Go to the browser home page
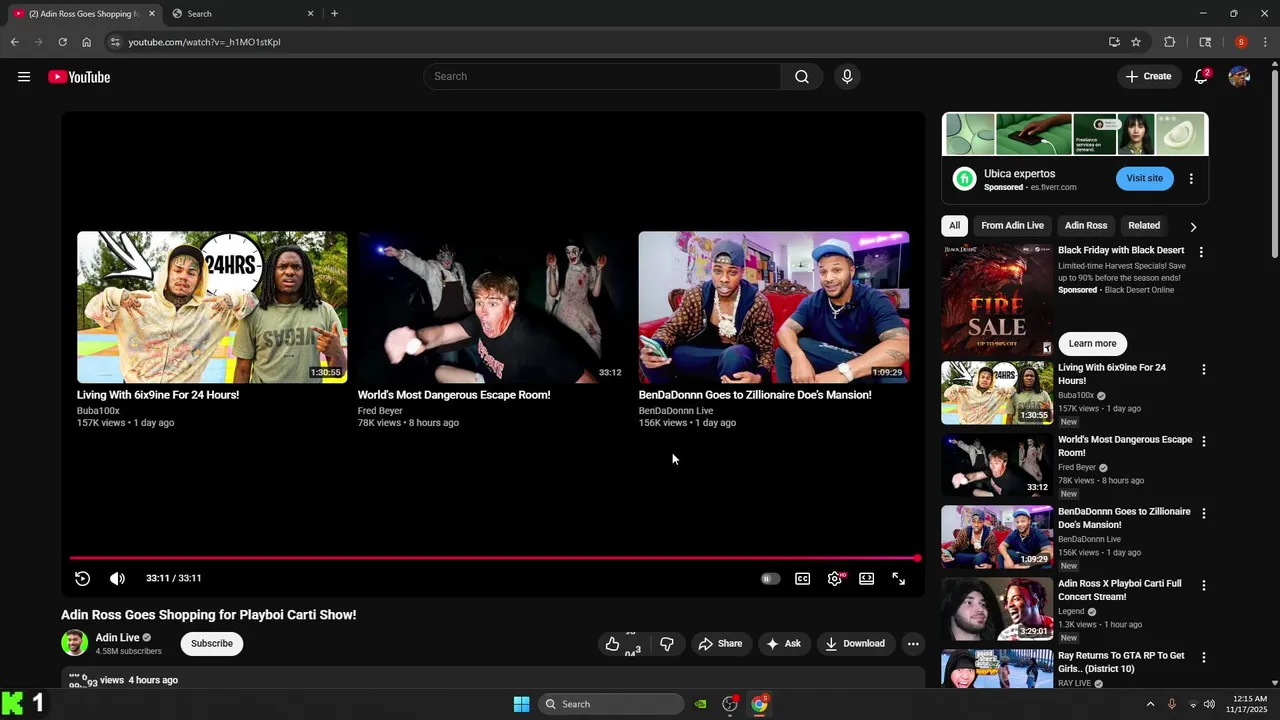The image size is (1280, 720). click(x=86, y=42)
